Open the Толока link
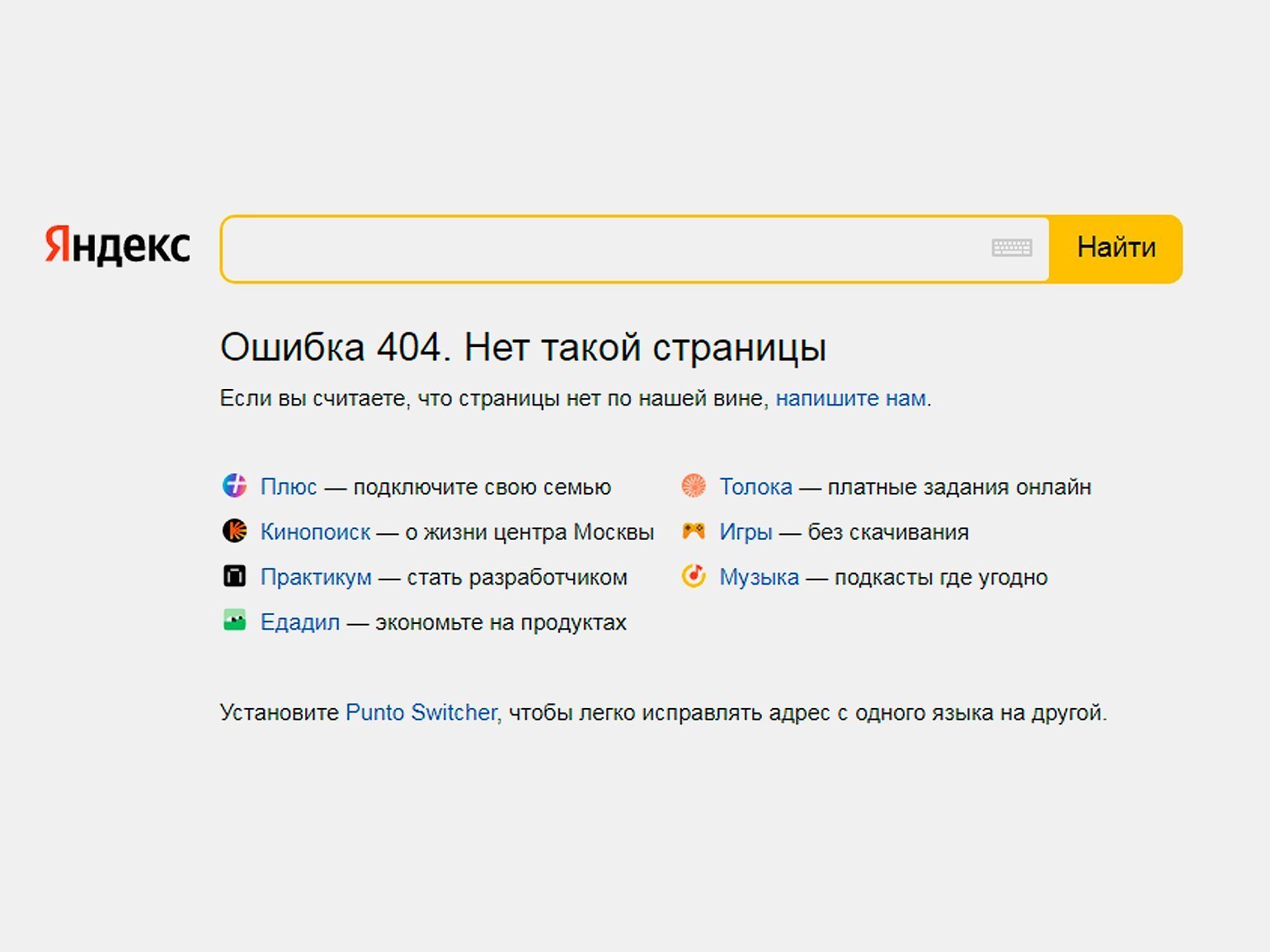 (x=755, y=486)
